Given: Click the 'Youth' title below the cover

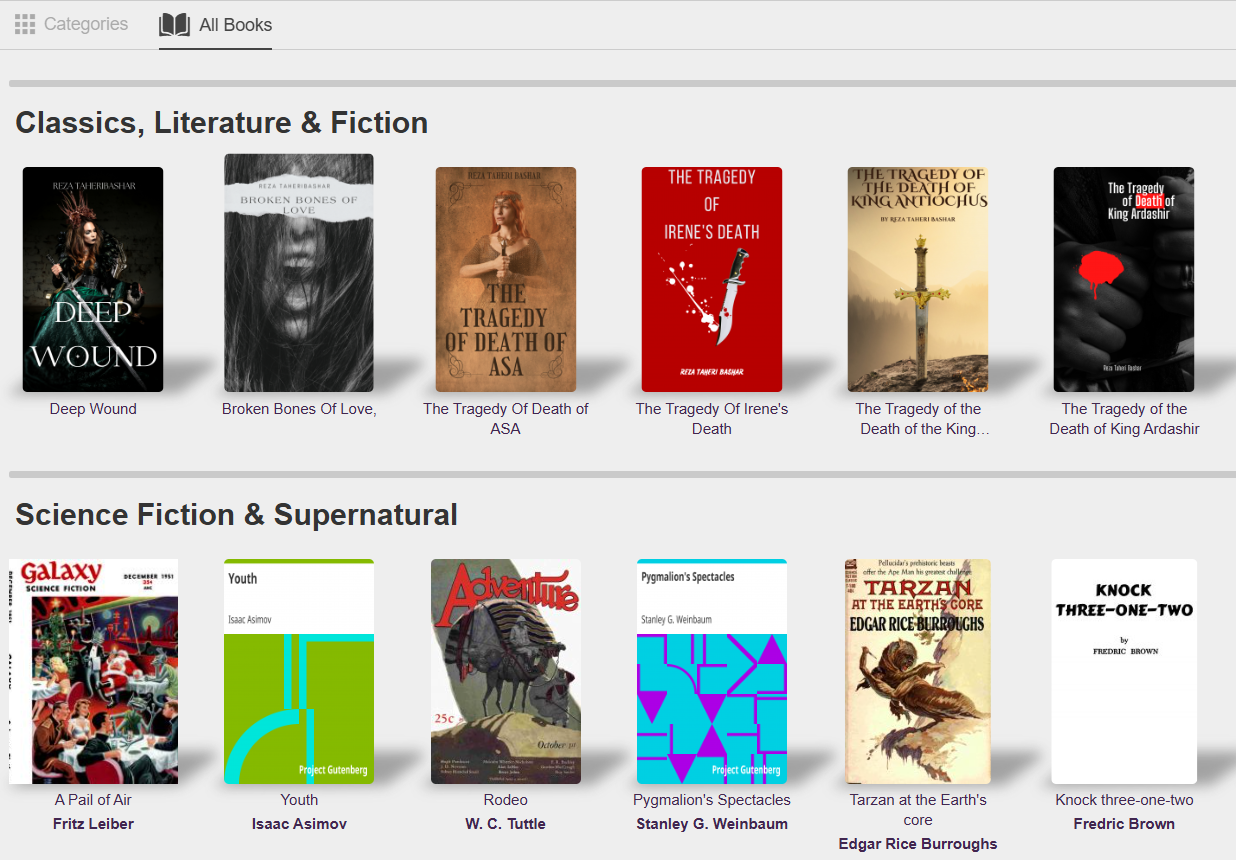Looking at the screenshot, I should [299, 800].
